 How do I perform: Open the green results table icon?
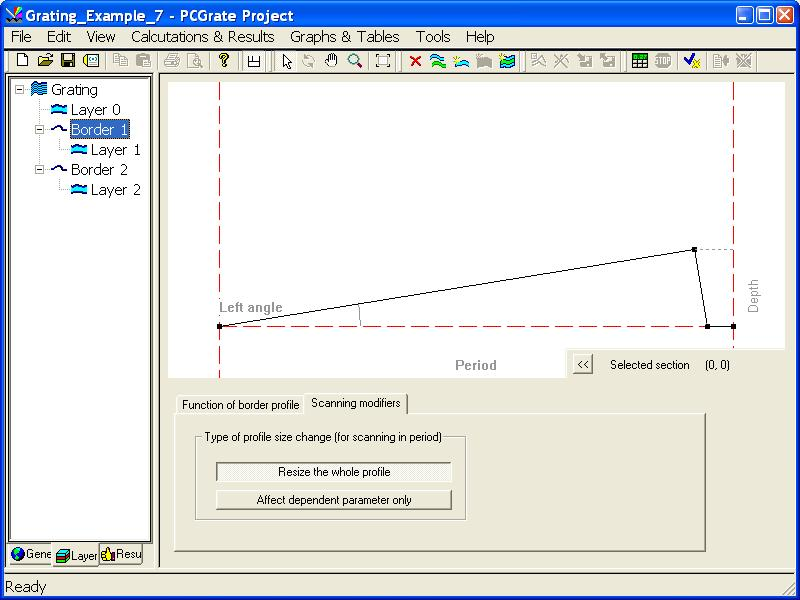(640, 61)
